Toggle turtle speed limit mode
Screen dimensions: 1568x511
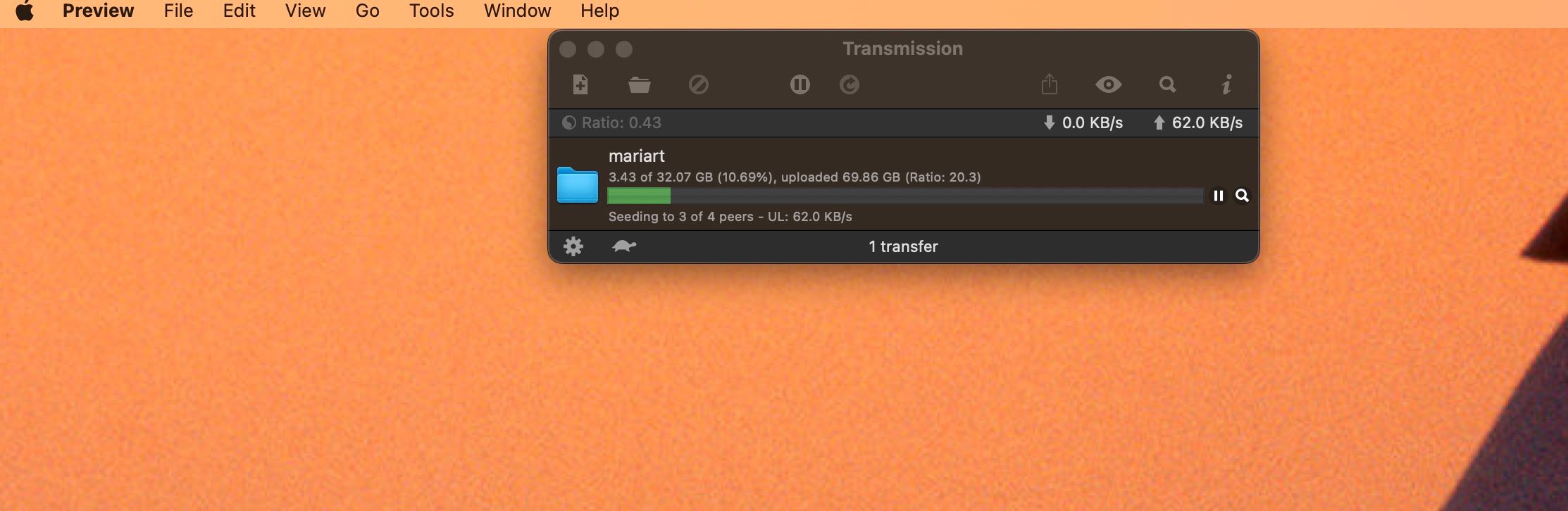(x=623, y=246)
